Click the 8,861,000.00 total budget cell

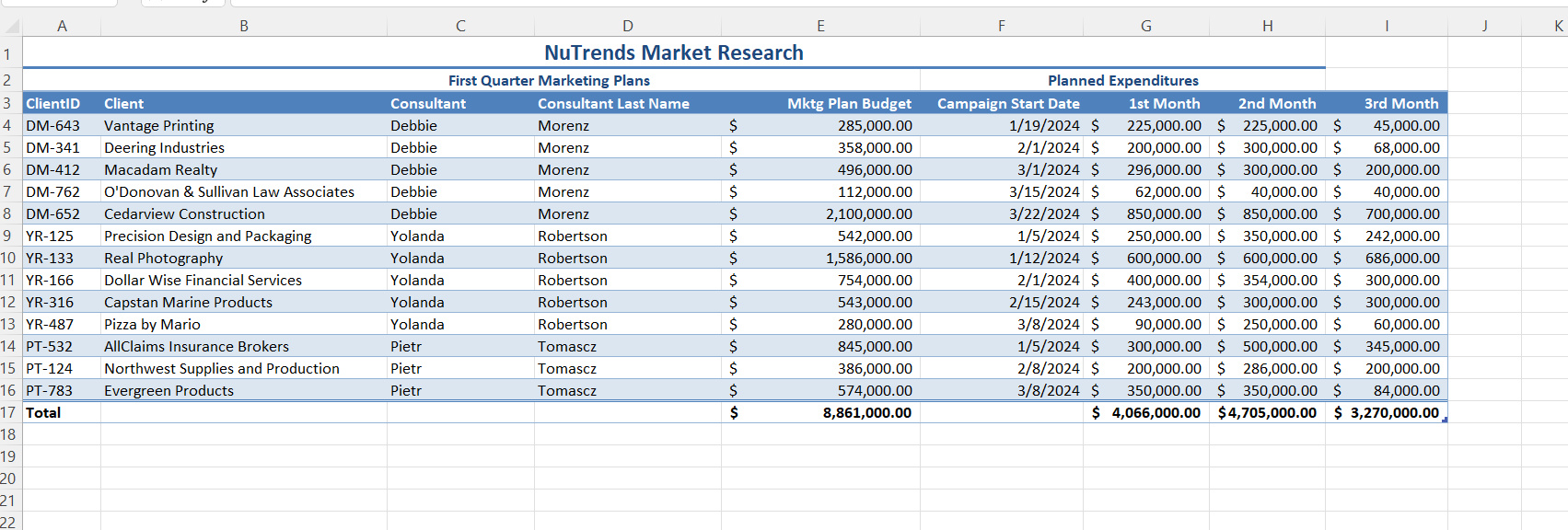click(x=865, y=412)
